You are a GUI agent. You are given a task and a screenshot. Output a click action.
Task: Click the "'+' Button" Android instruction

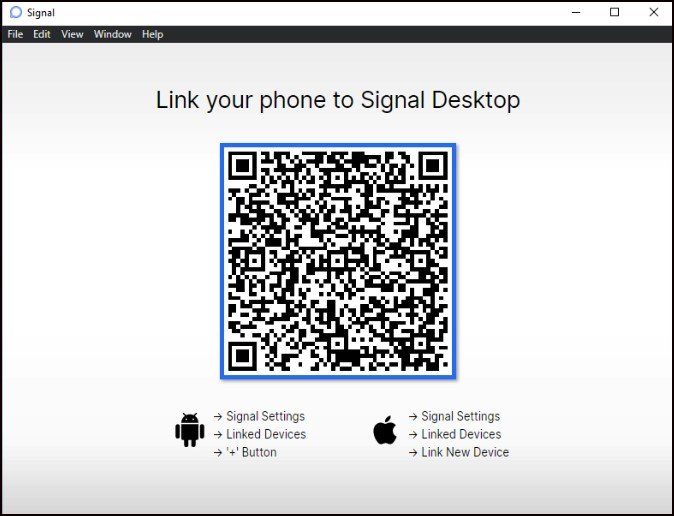coord(251,452)
